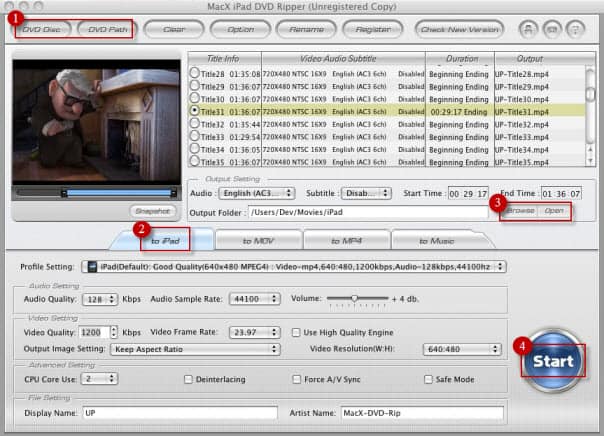Viewport: 604px width, 436px height.
Task: Click the preview trim range slider
Action: pyautogui.click(x=119, y=193)
